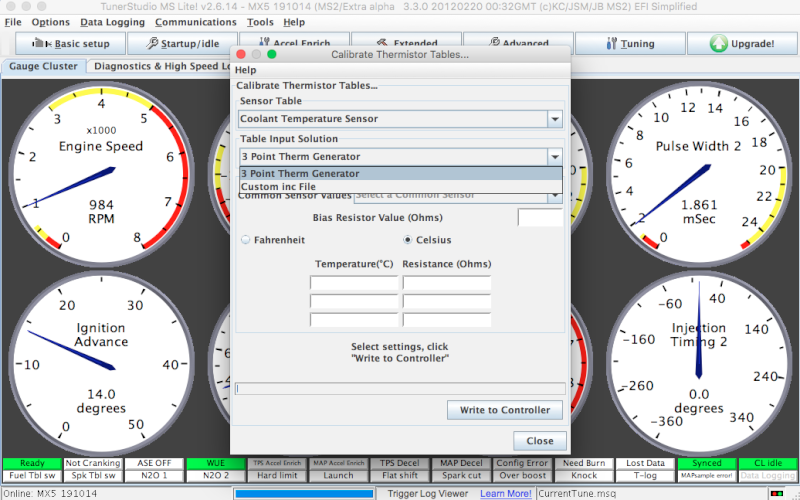Screen dimensions: 800x500
Task: Click the Ignition Advance gauge
Action: tap(101, 363)
